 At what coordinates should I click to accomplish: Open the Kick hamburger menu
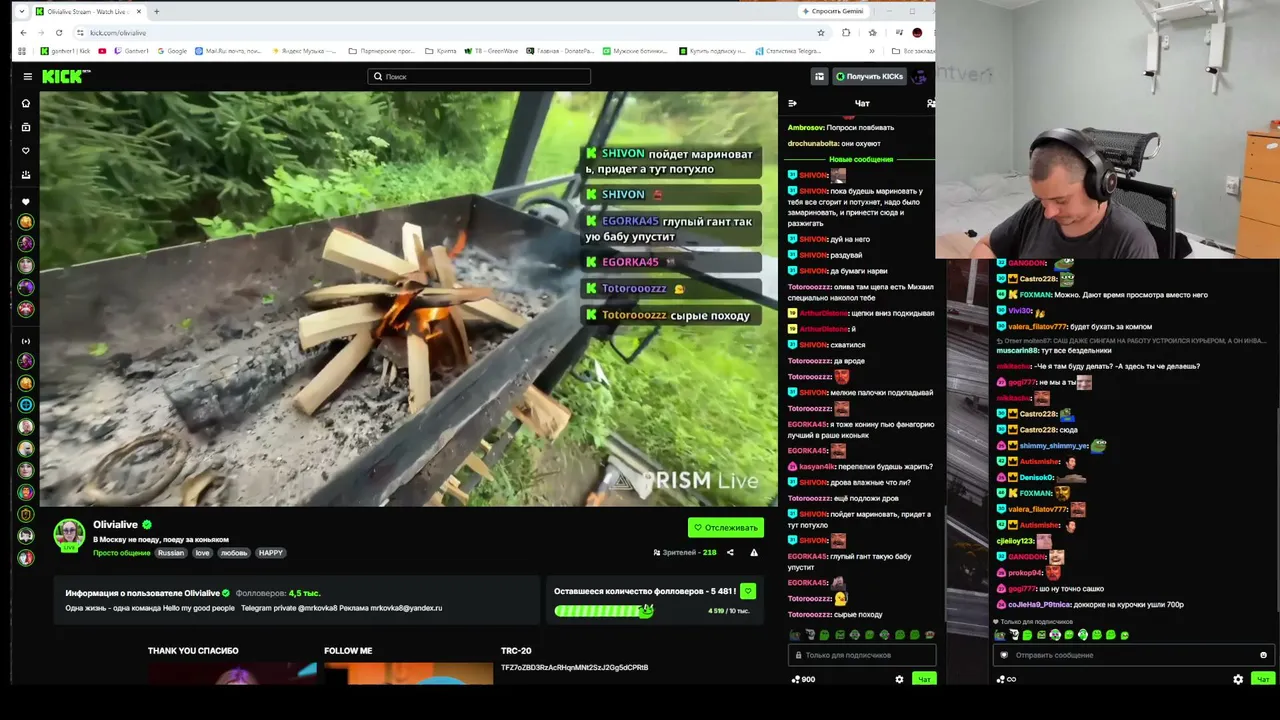point(28,76)
